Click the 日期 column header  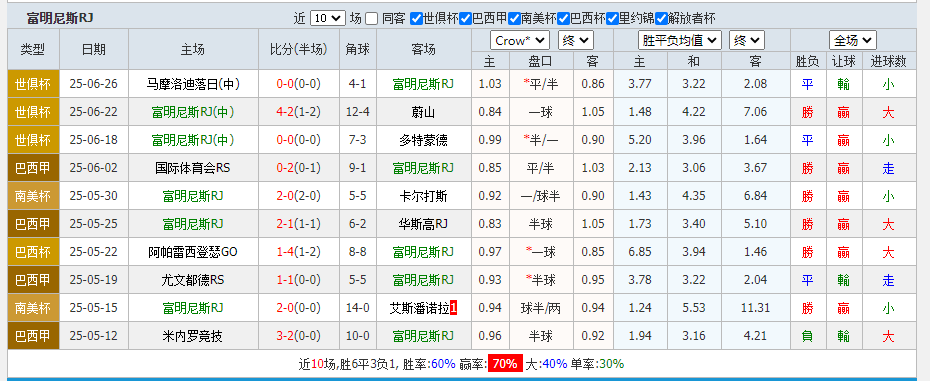[94, 49]
